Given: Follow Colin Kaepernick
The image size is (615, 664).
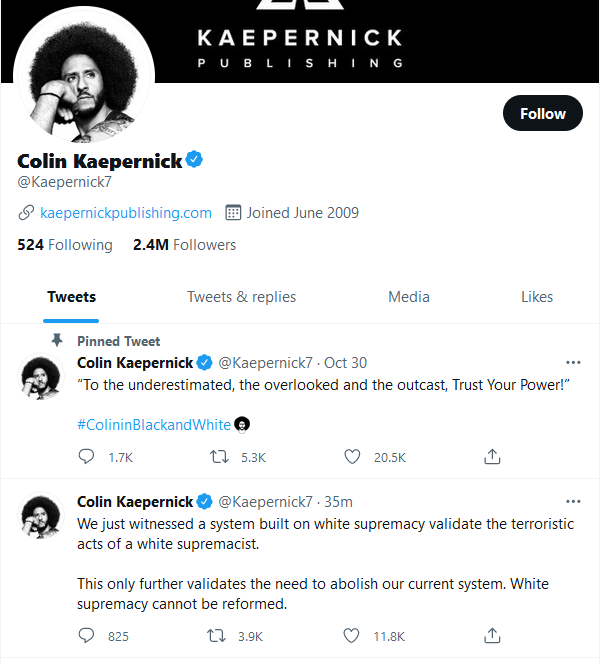Looking at the screenshot, I should coord(543,113).
